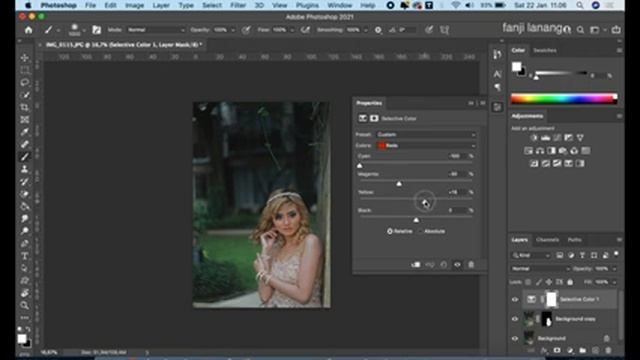Add a Vibrance adjustment
Viewport: 640px width, 360px height.
580,138
